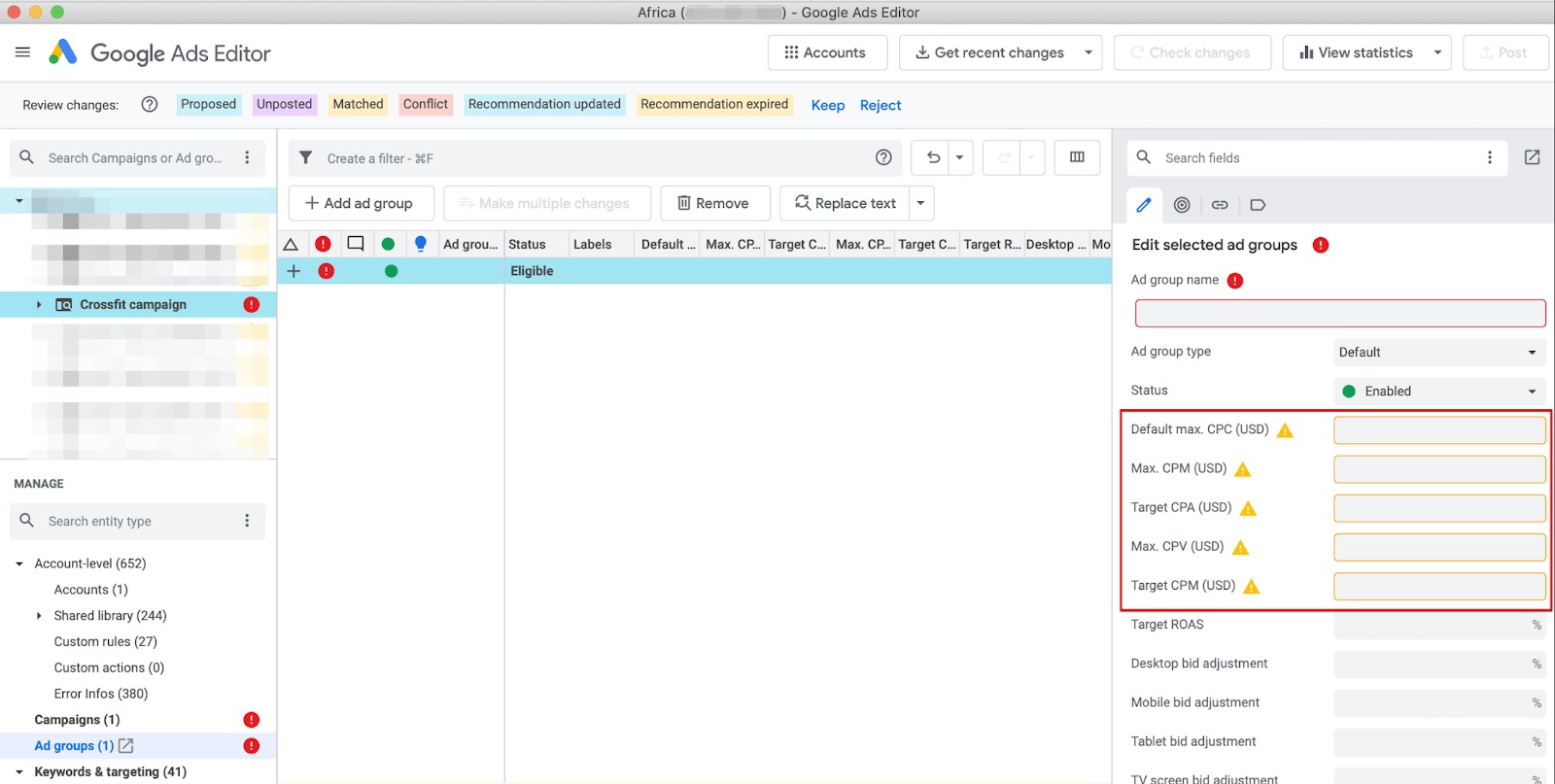Viewport: 1555px width, 784px height.
Task: Open Get recent changes dropdown arrow
Action: [x=1088, y=52]
